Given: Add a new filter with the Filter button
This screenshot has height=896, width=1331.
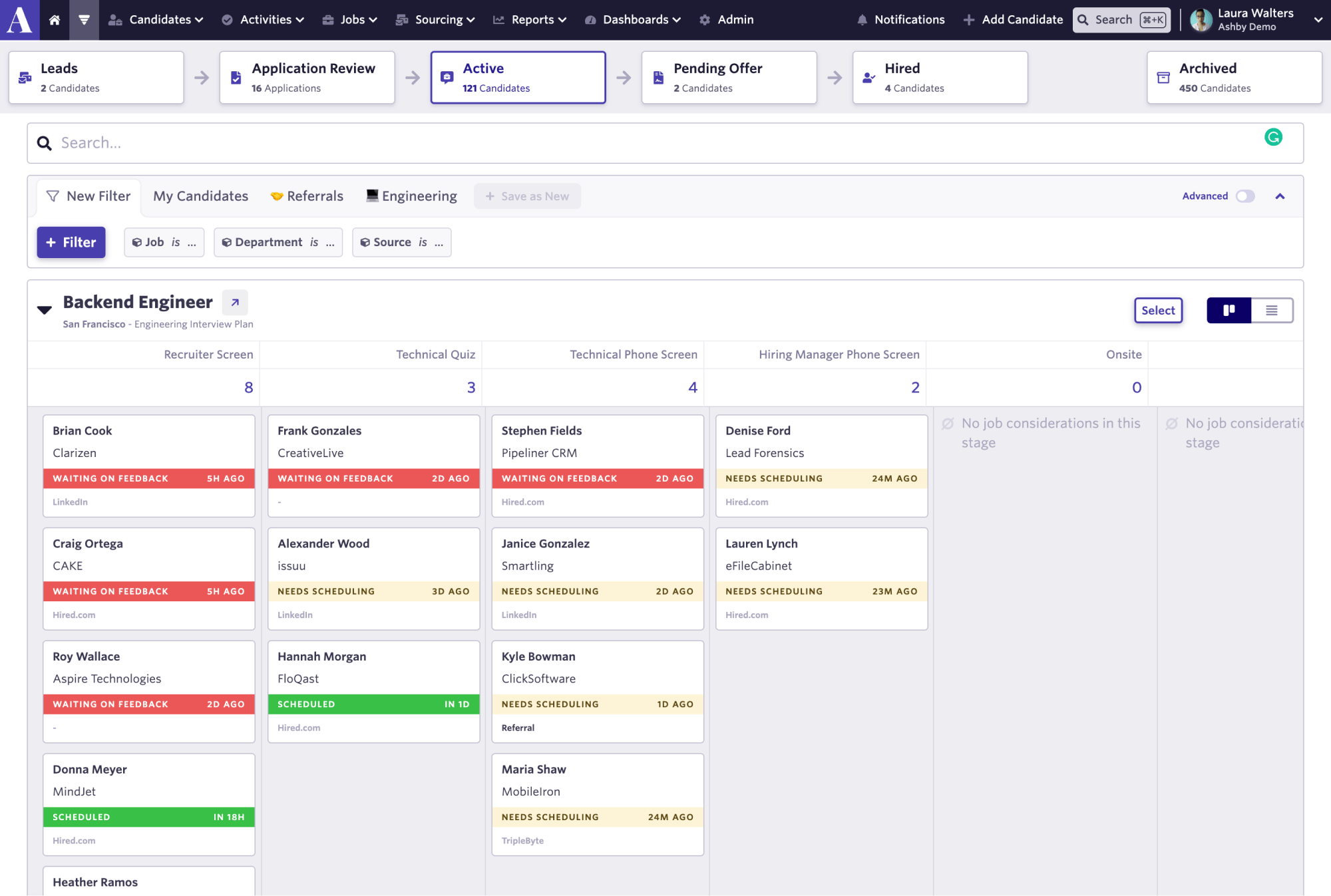Looking at the screenshot, I should pos(71,242).
